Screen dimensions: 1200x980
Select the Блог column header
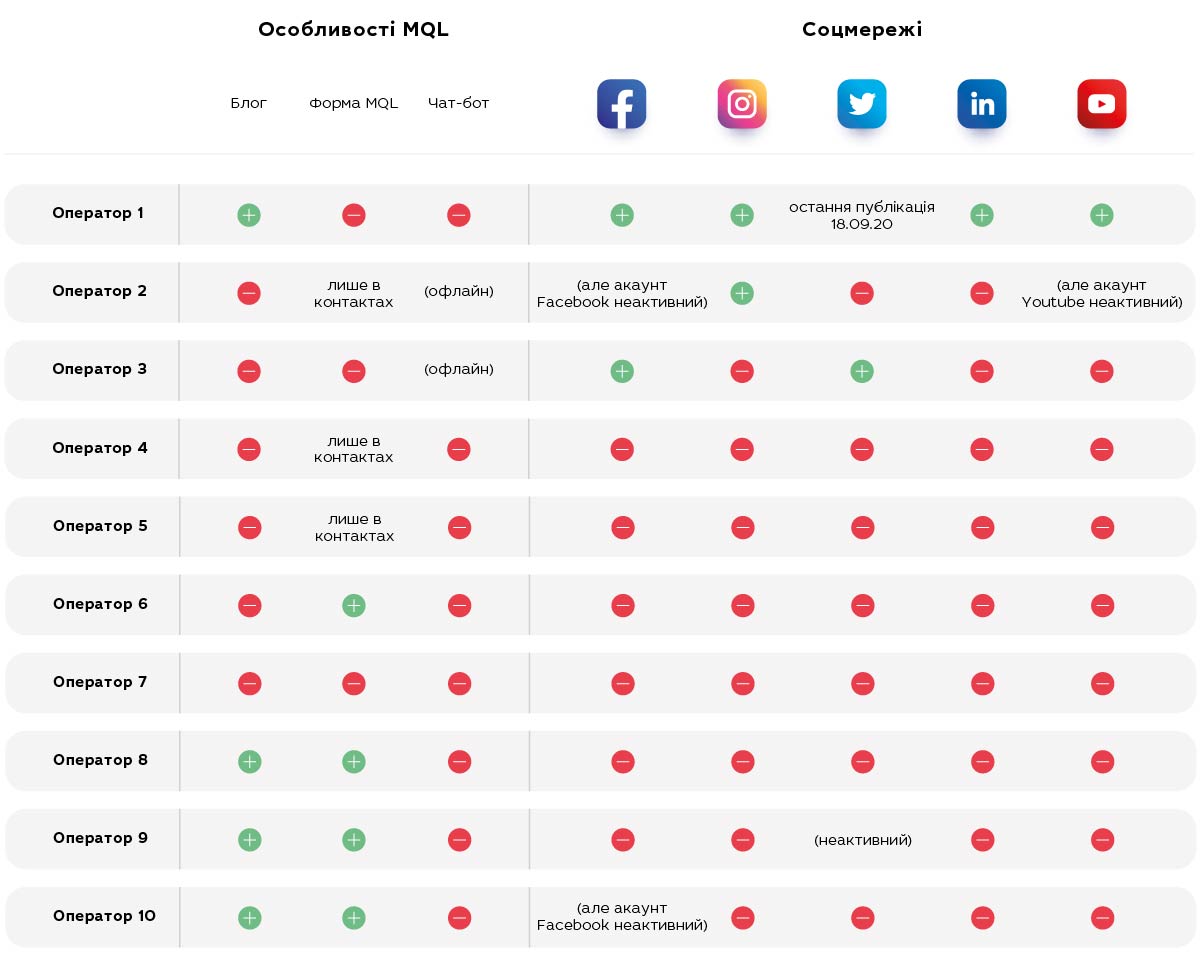point(249,103)
